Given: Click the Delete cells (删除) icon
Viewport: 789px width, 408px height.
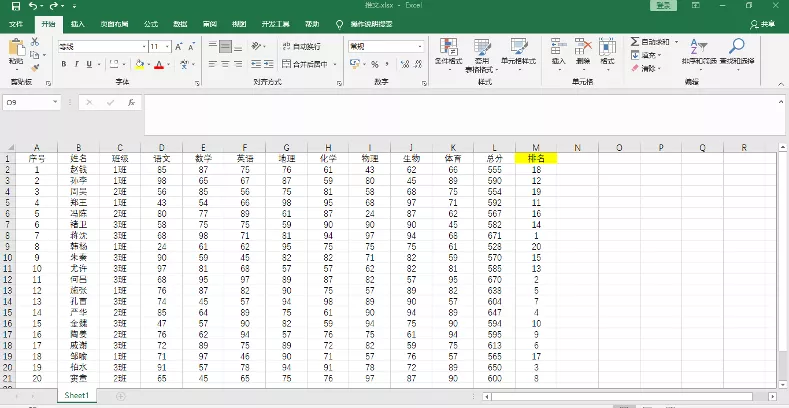Looking at the screenshot, I should pyautogui.click(x=583, y=52).
